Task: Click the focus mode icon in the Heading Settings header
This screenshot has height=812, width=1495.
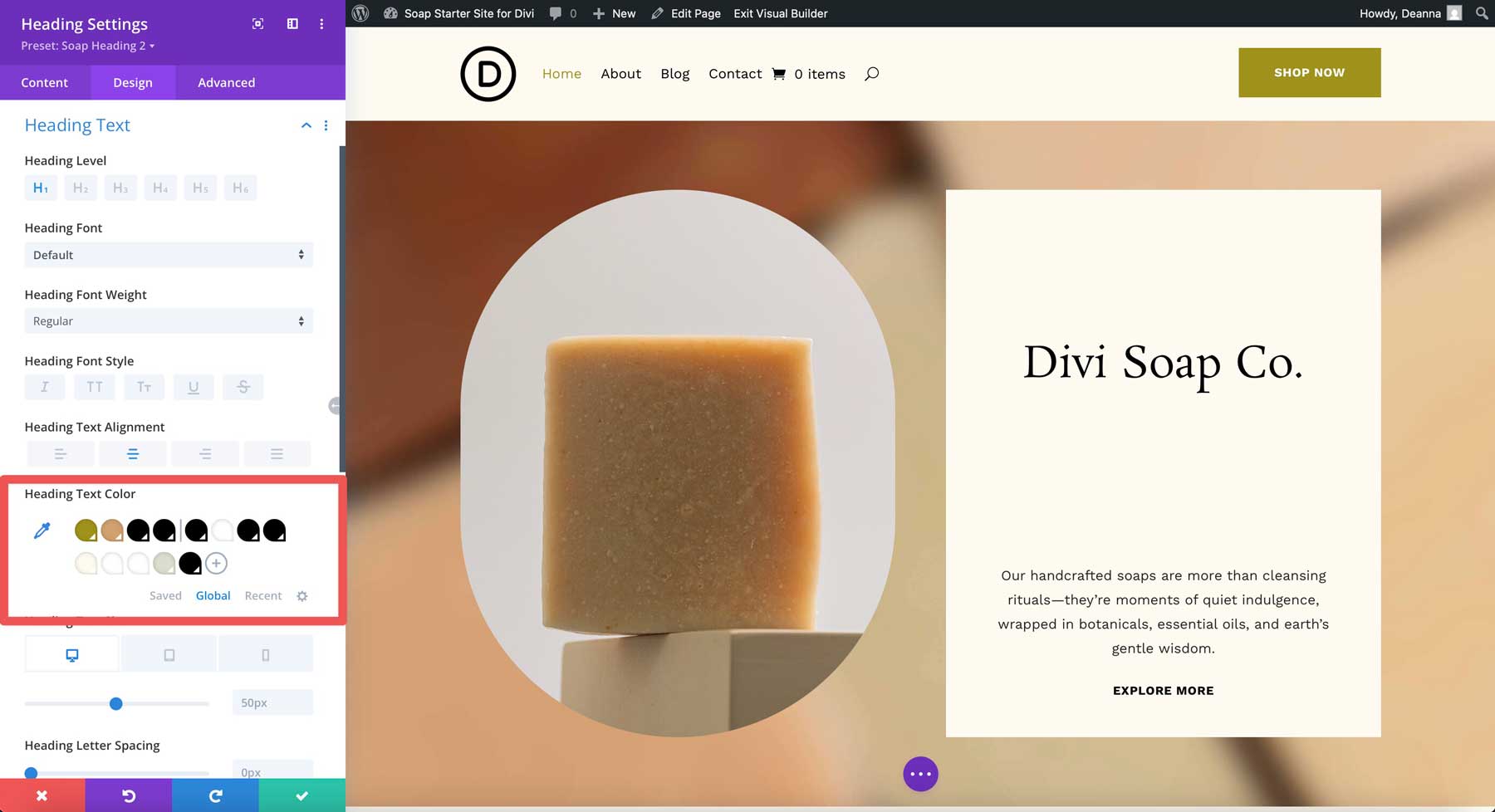Action: tap(257, 24)
